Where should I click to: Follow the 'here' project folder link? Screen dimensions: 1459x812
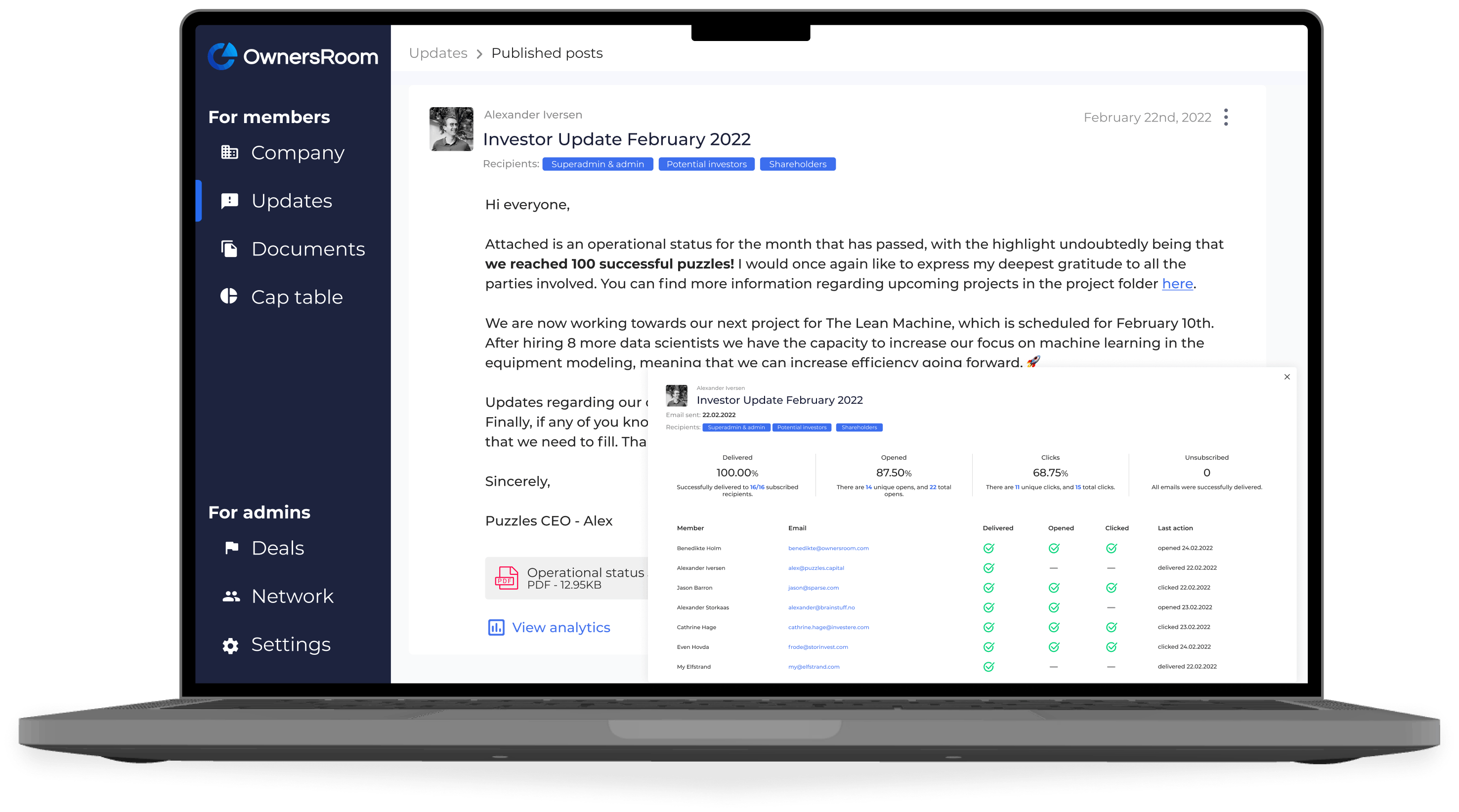[x=1177, y=284]
